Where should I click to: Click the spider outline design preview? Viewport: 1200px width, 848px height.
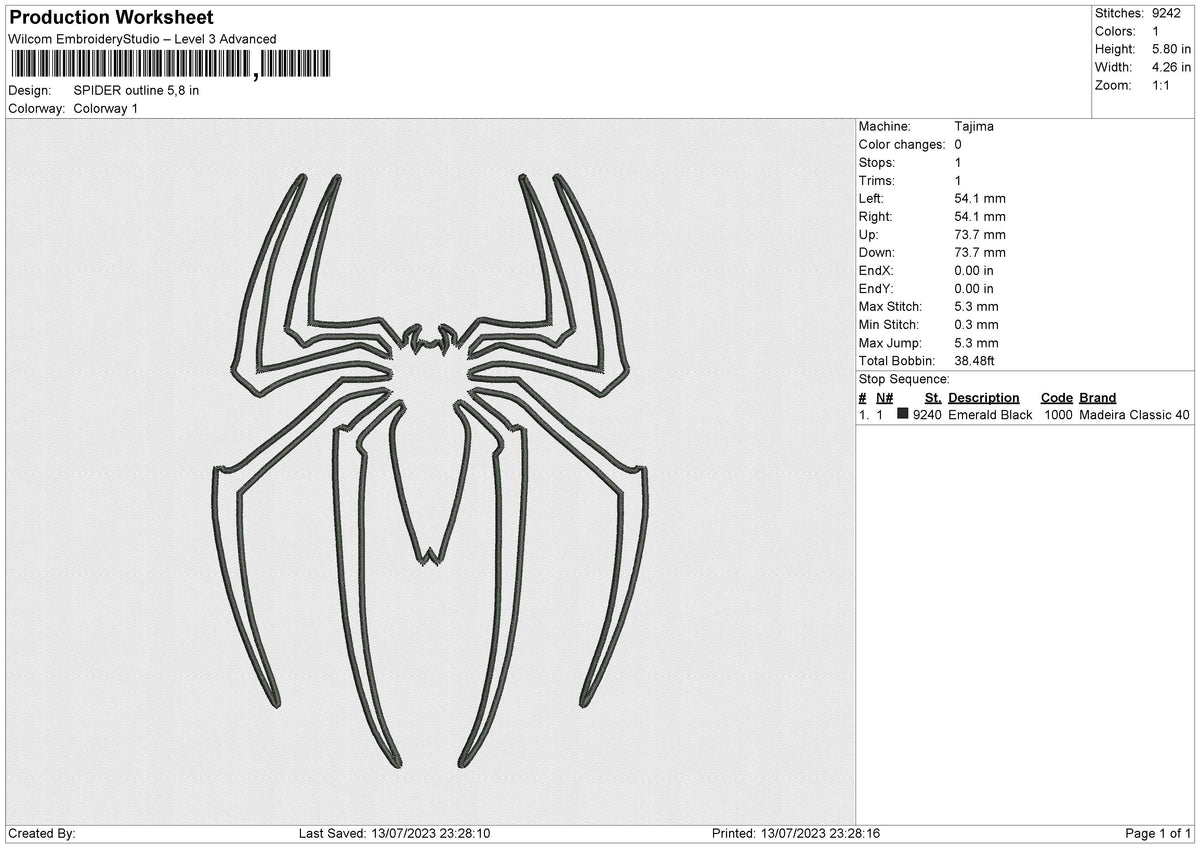click(x=430, y=470)
